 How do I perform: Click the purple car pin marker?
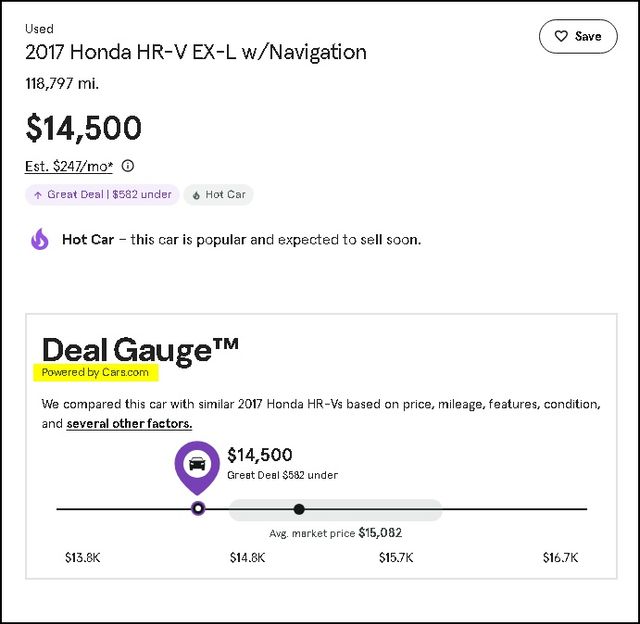click(197, 467)
